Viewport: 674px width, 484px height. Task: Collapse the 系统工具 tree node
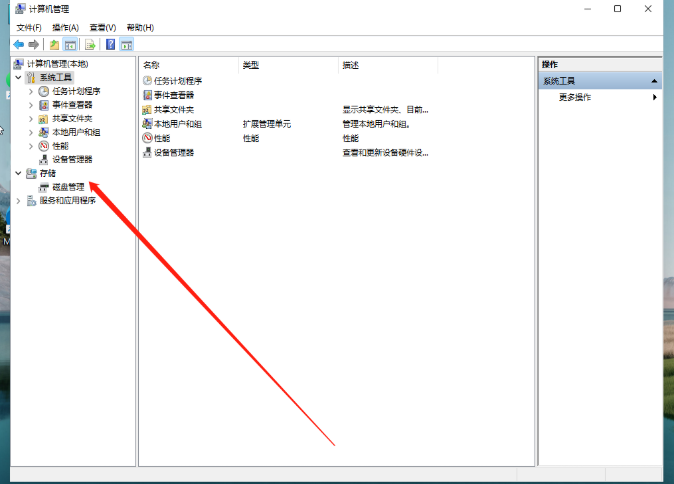(18, 77)
